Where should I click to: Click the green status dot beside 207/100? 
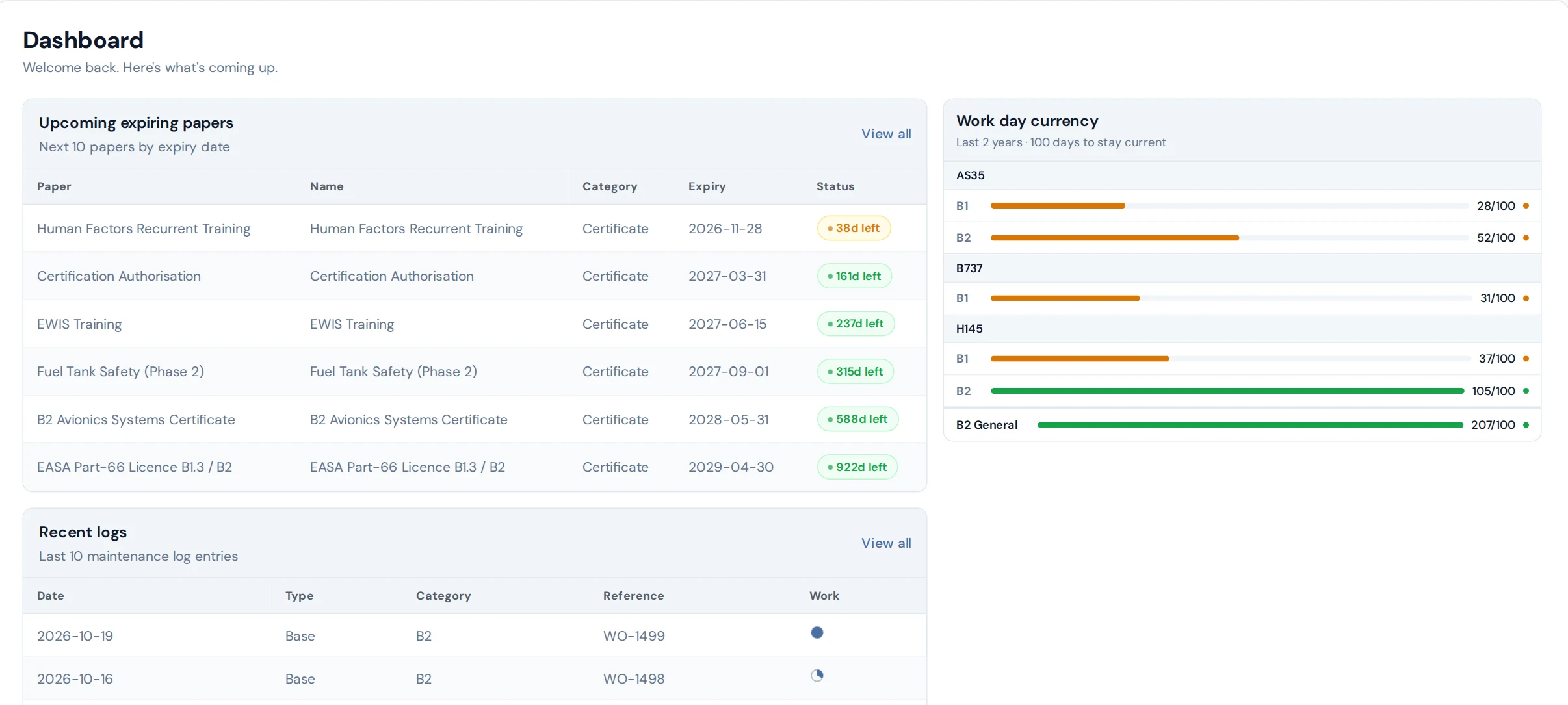click(x=1526, y=425)
